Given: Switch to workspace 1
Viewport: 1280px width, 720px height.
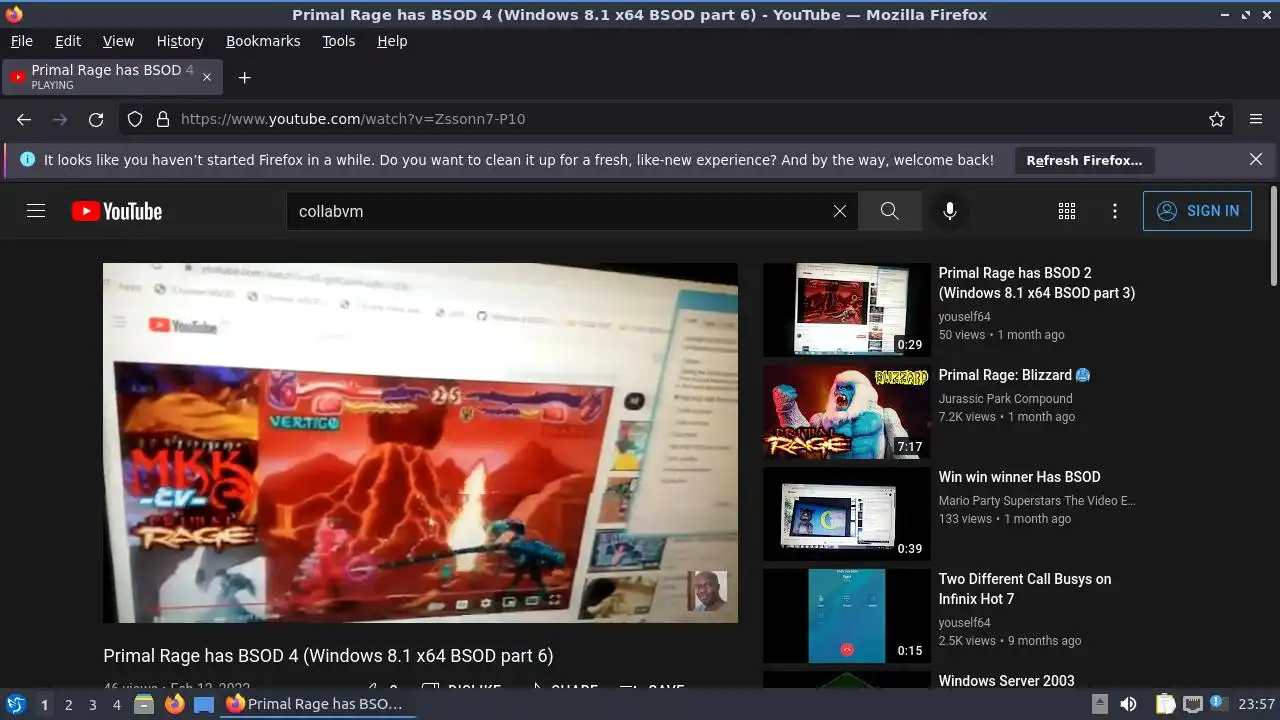Looking at the screenshot, I should (44, 704).
